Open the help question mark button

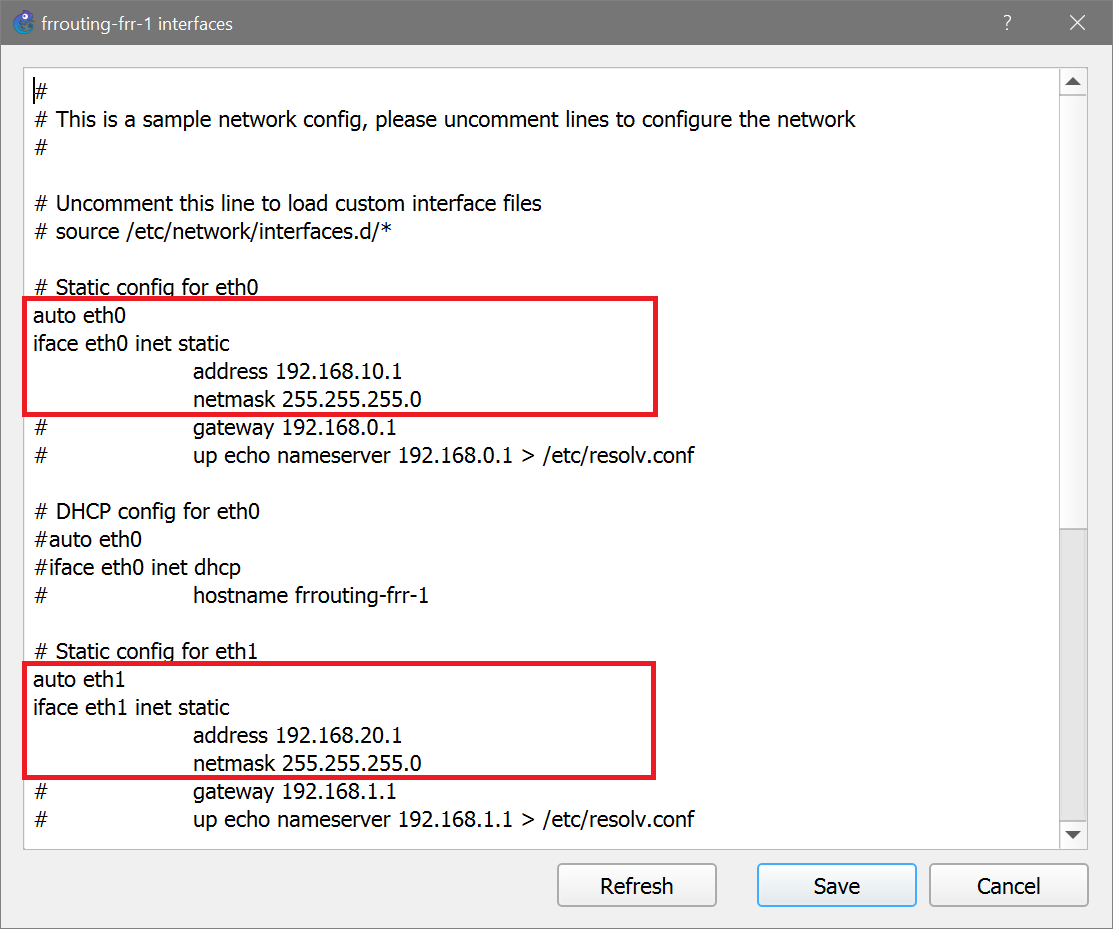pos(1006,22)
